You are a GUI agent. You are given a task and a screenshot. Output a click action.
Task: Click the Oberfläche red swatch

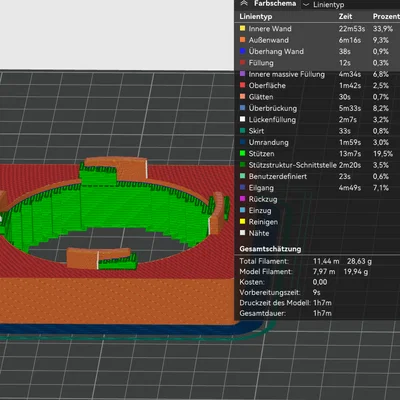[x=242, y=85]
